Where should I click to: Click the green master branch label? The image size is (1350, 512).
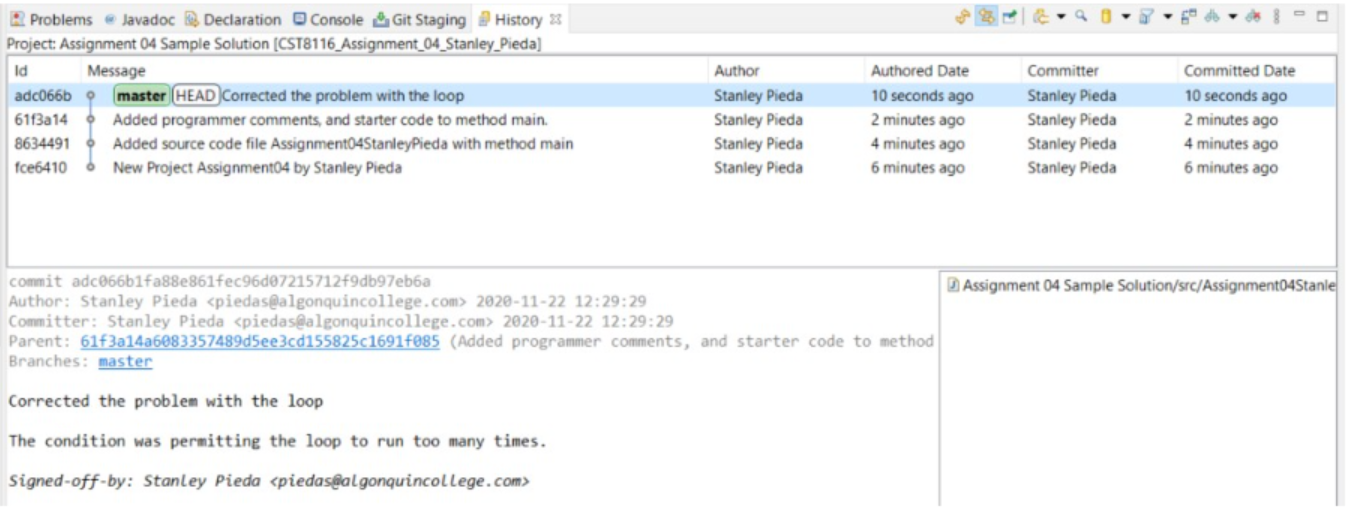click(141, 96)
